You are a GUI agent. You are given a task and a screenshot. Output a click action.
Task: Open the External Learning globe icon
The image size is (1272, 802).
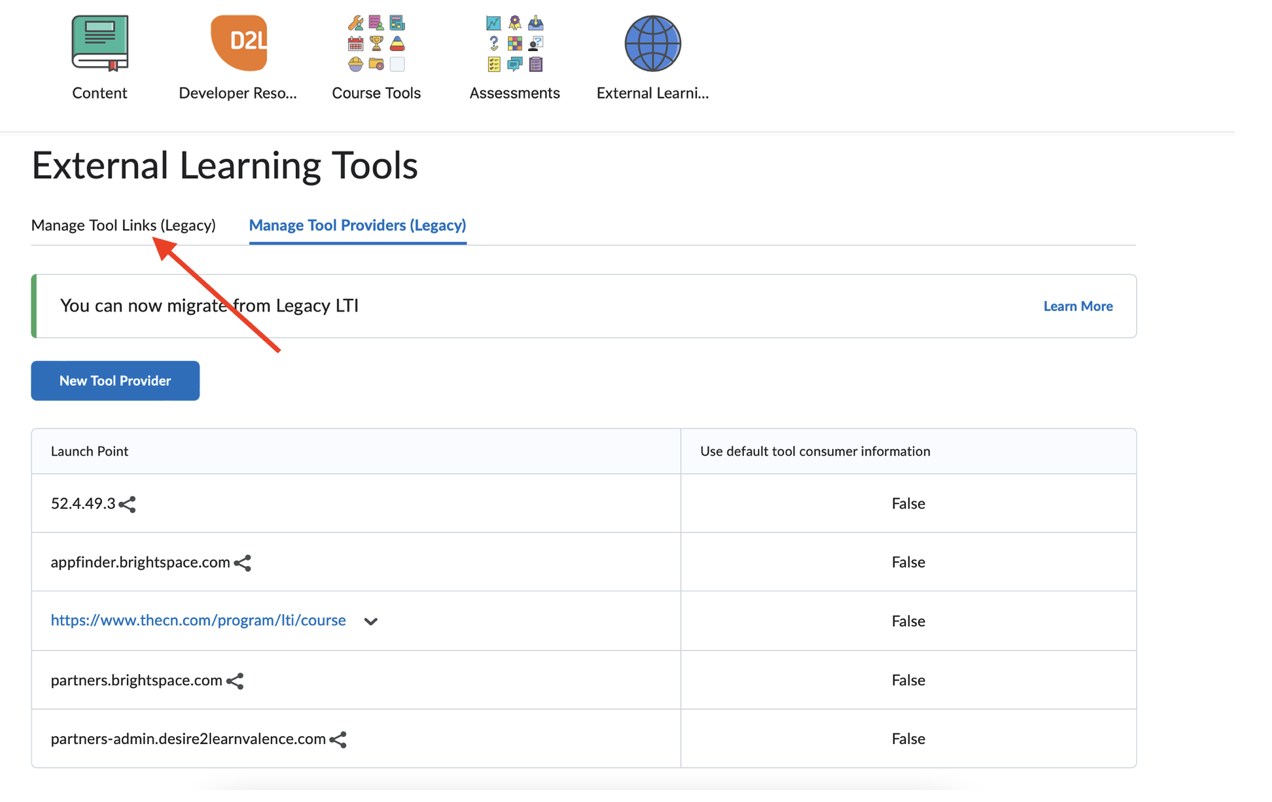click(652, 44)
